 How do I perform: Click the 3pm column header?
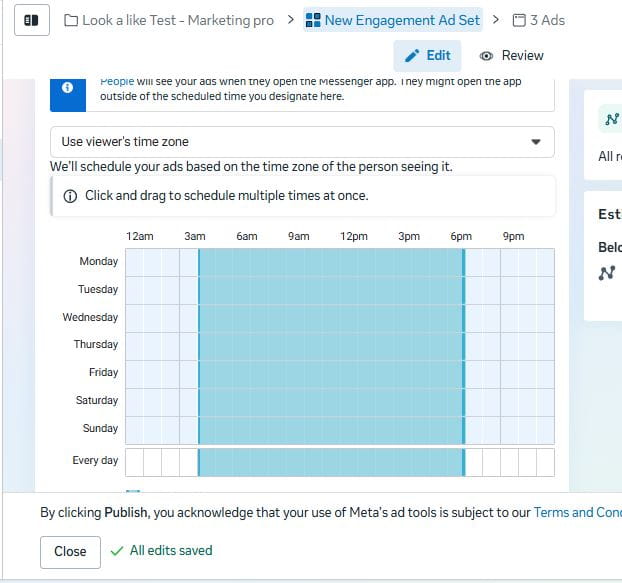pos(409,236)
